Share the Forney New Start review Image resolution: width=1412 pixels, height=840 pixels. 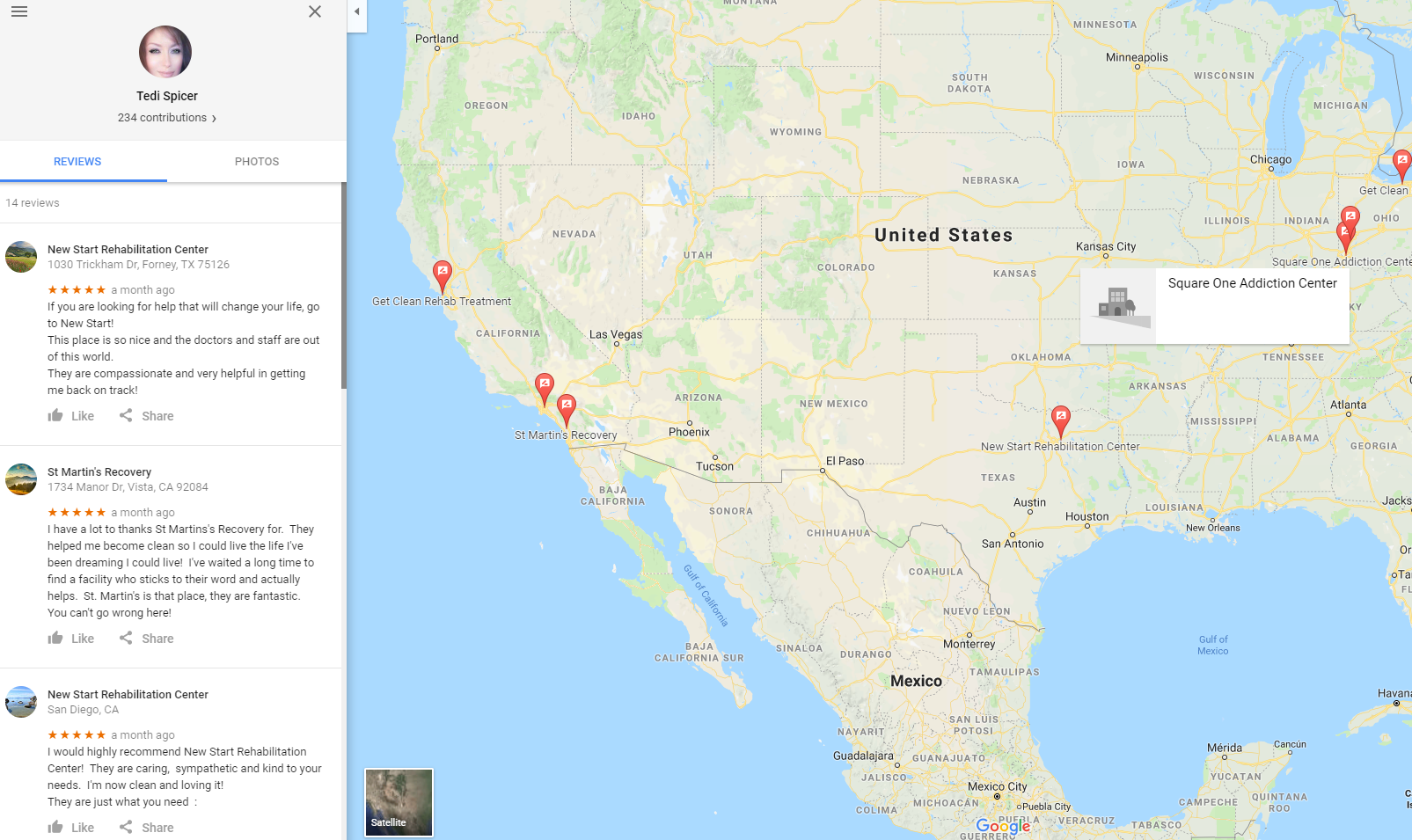(x=147, y=416)
